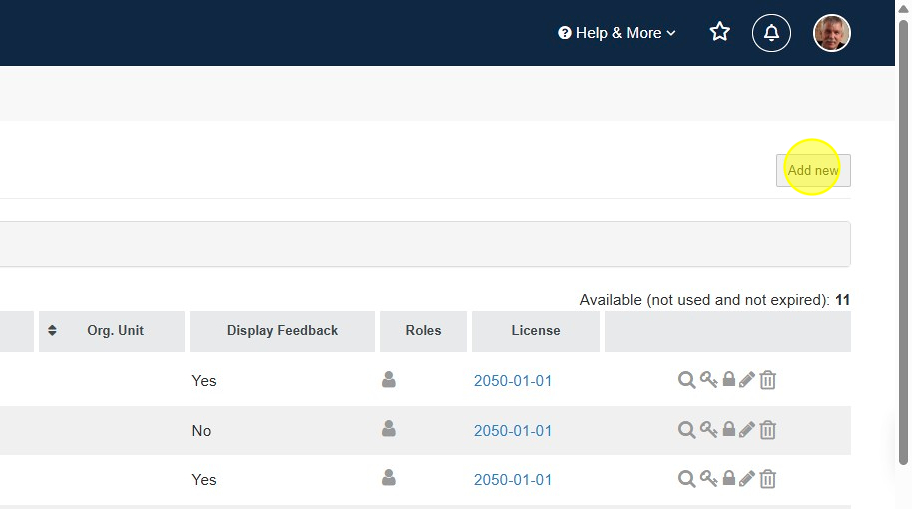Open first row's 2050-01-01 license link

click(x=513, y=381)
